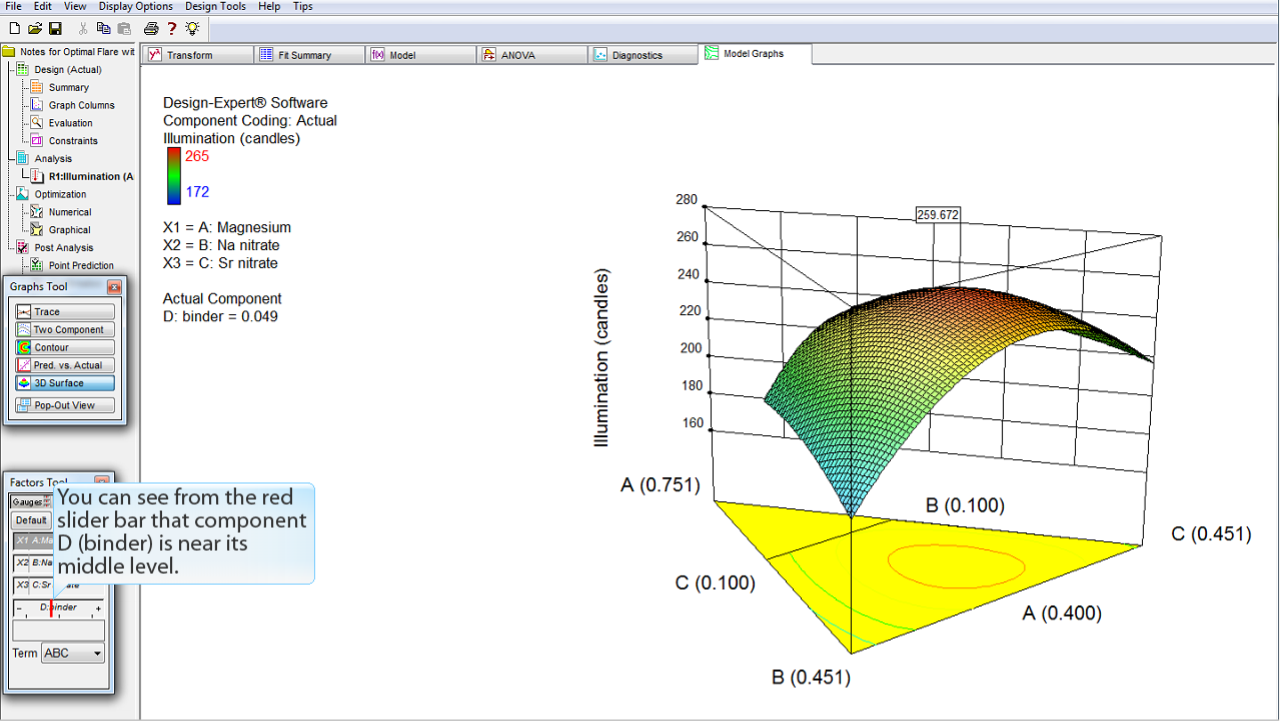Click the Summary node icon

pyautogui.click(x=37, y=87)
